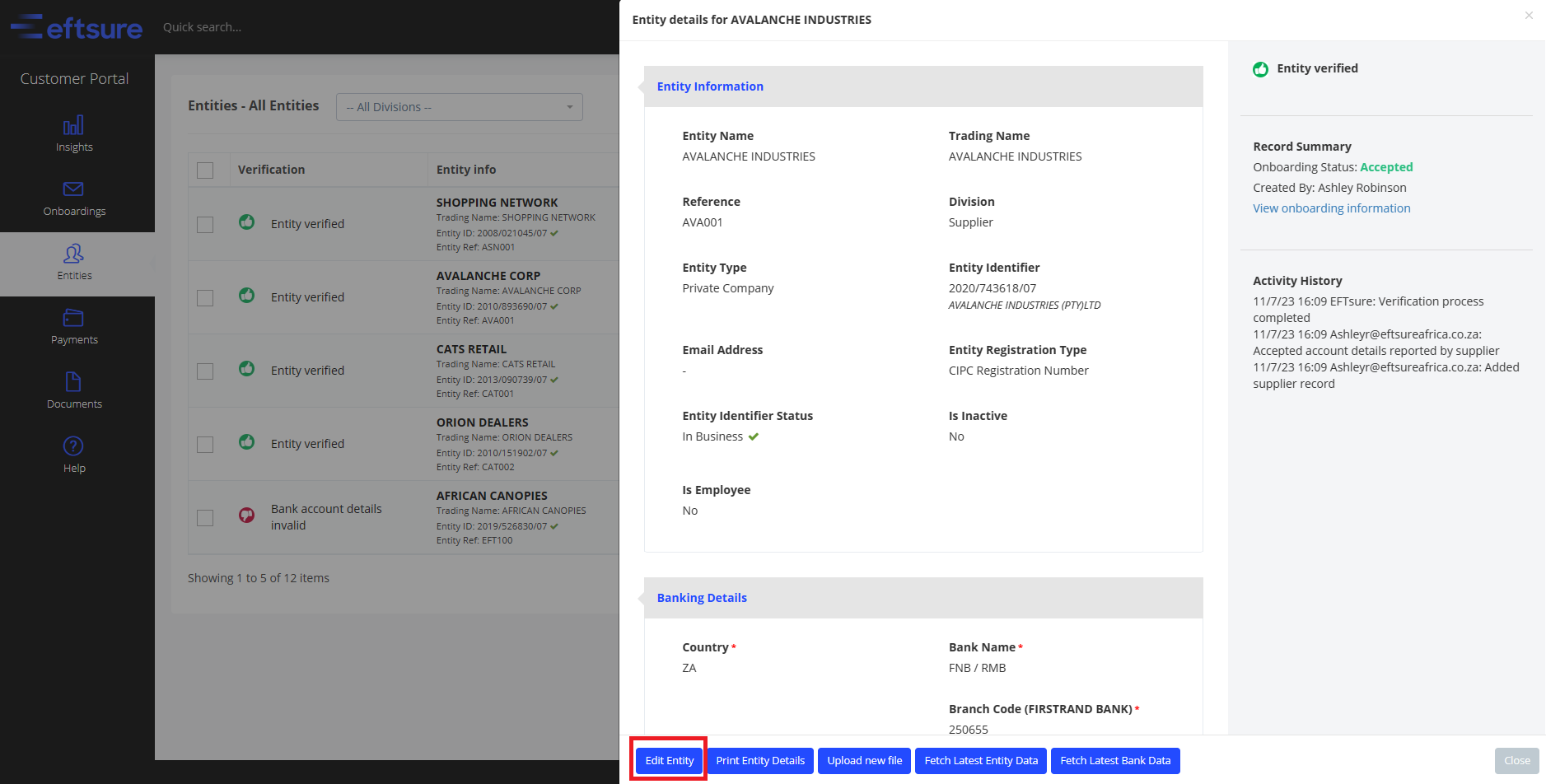Click branch code value 250655
The height and width of the screenshot is (784, 1546).
point(969,729)
